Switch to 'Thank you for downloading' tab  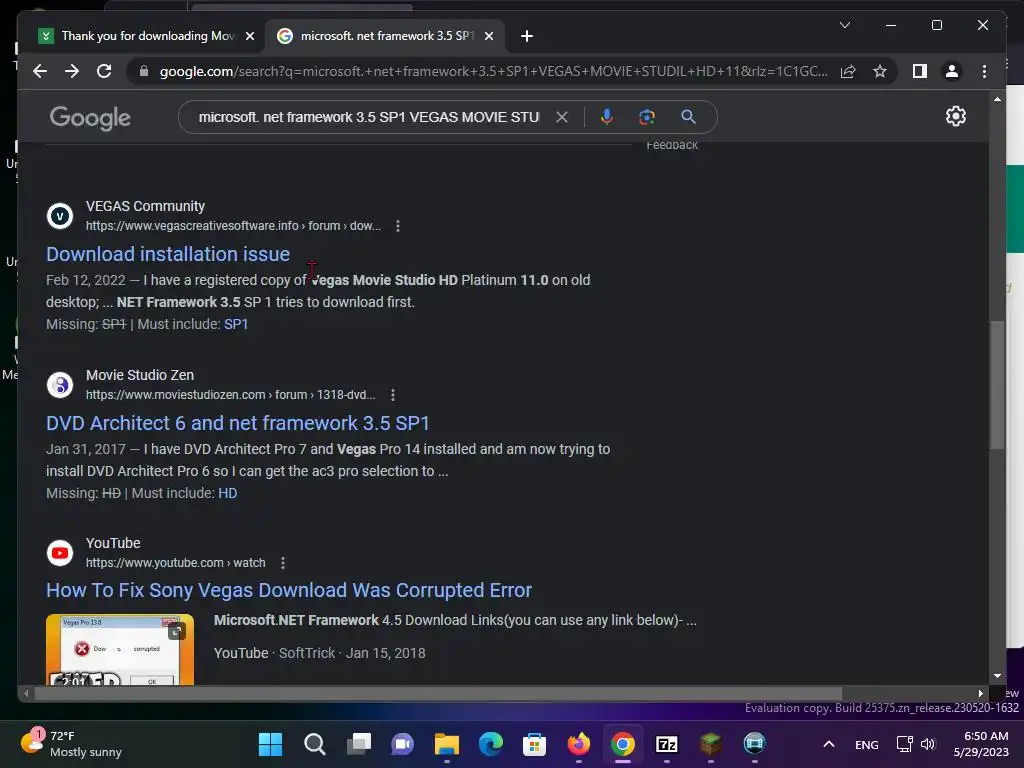coord(147,36)
